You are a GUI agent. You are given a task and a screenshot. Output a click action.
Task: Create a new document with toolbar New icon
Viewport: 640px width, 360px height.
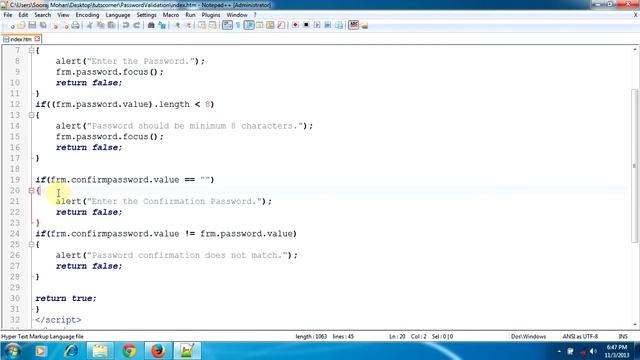click(12, 25)
